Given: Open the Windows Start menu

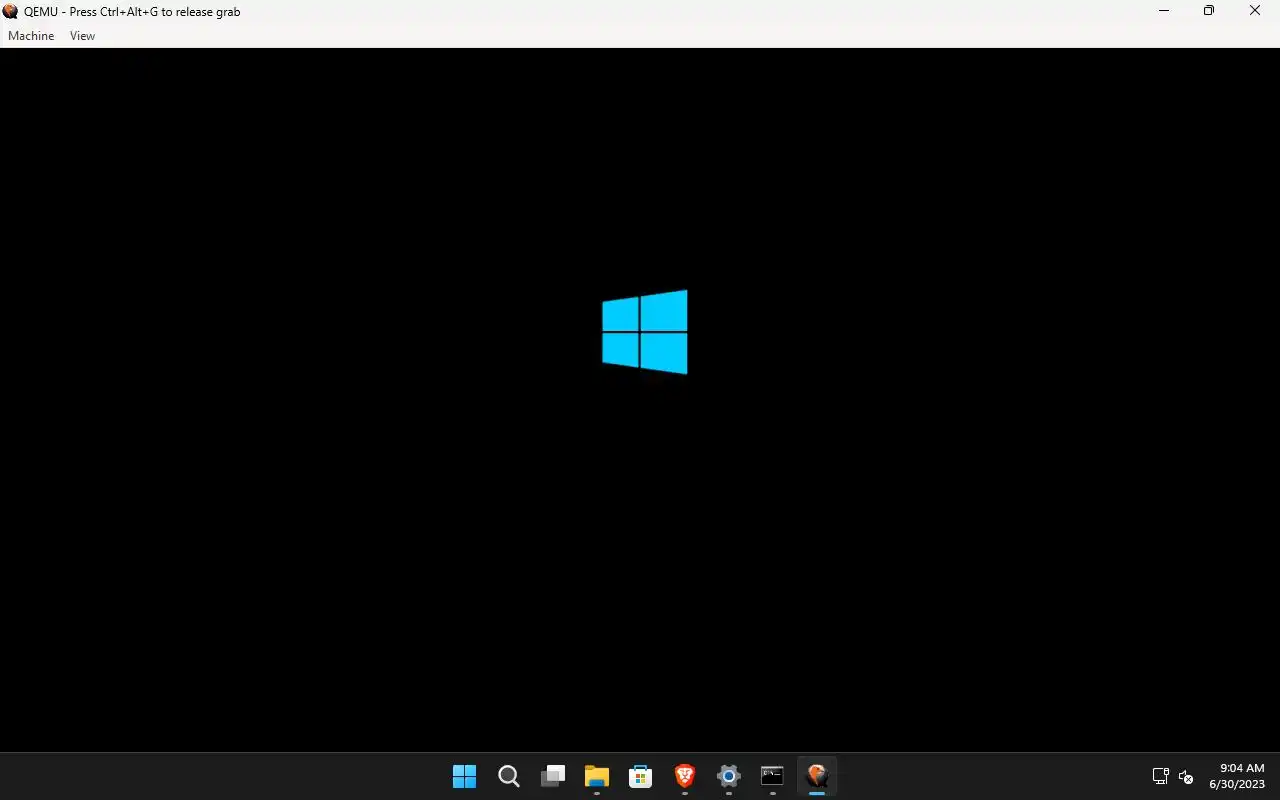Looking at the screenshot, I should pos(464,776).
